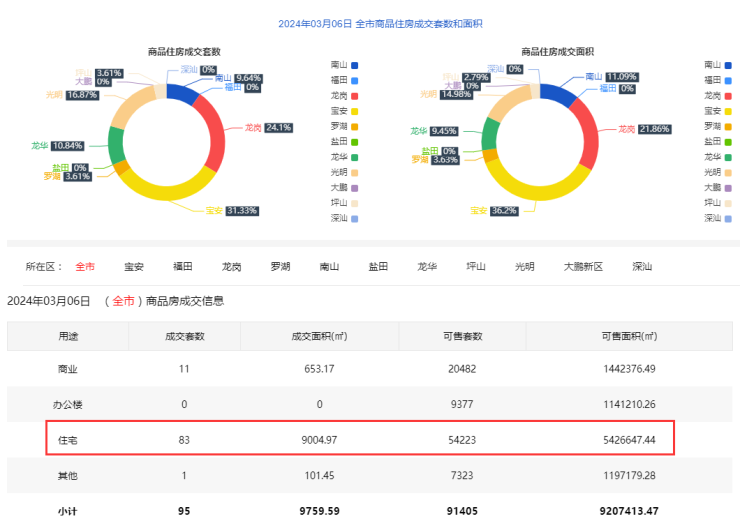Click the 成交面积(㎡) column header
This screenshot has height=528, width=740.
point(319,336)
